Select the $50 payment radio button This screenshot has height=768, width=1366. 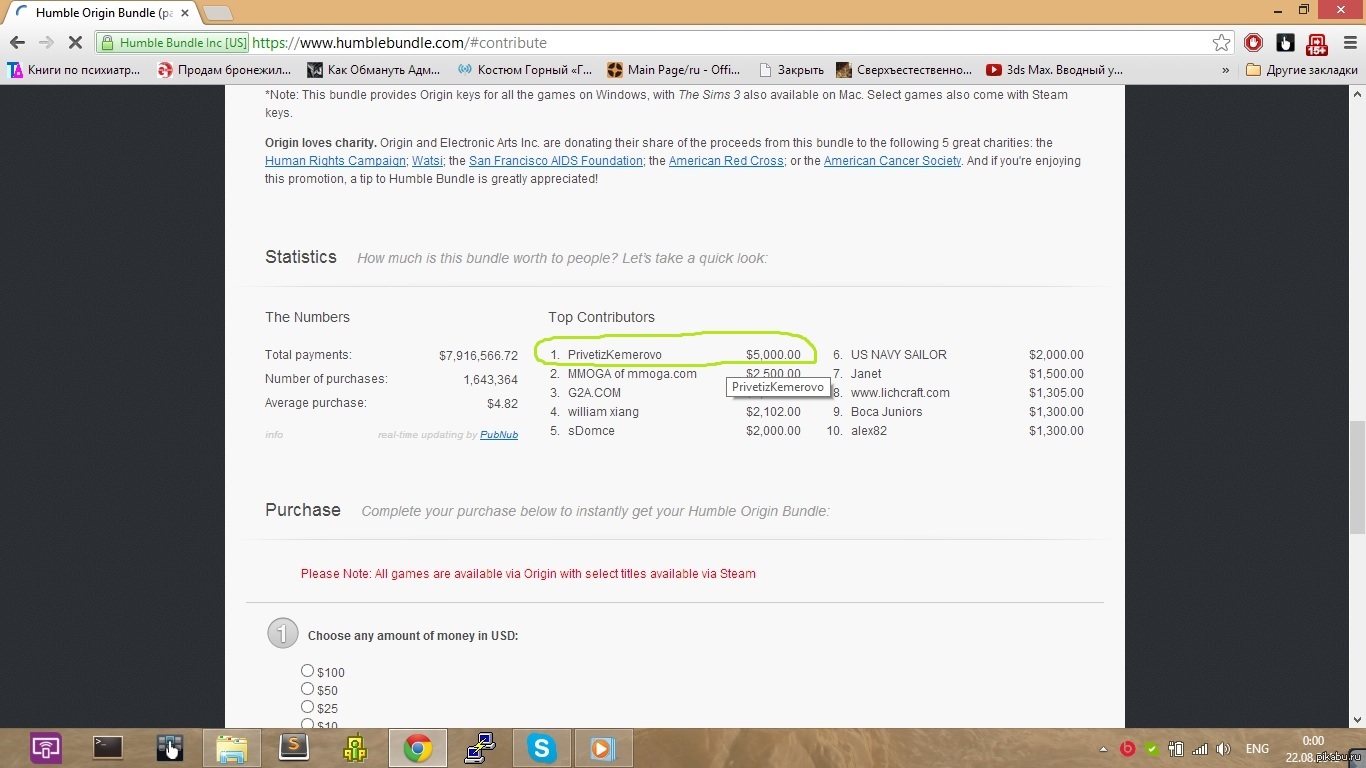[308, 689]
